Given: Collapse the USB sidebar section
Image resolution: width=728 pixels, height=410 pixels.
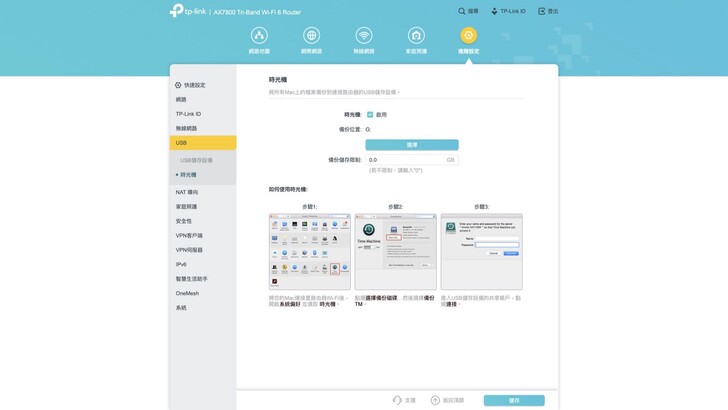Looking at the screenshot, I should click(x=202, y=143).
